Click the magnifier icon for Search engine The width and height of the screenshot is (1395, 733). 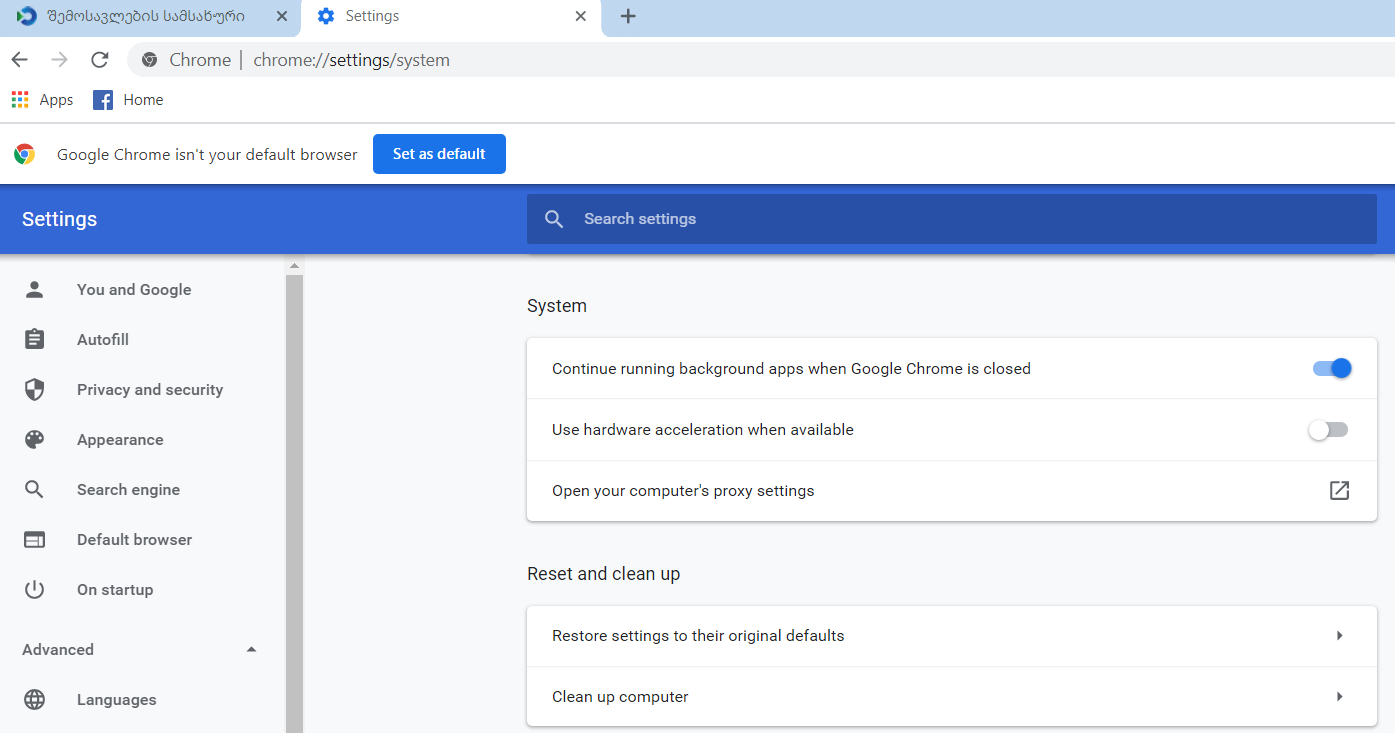coord(35,490)
